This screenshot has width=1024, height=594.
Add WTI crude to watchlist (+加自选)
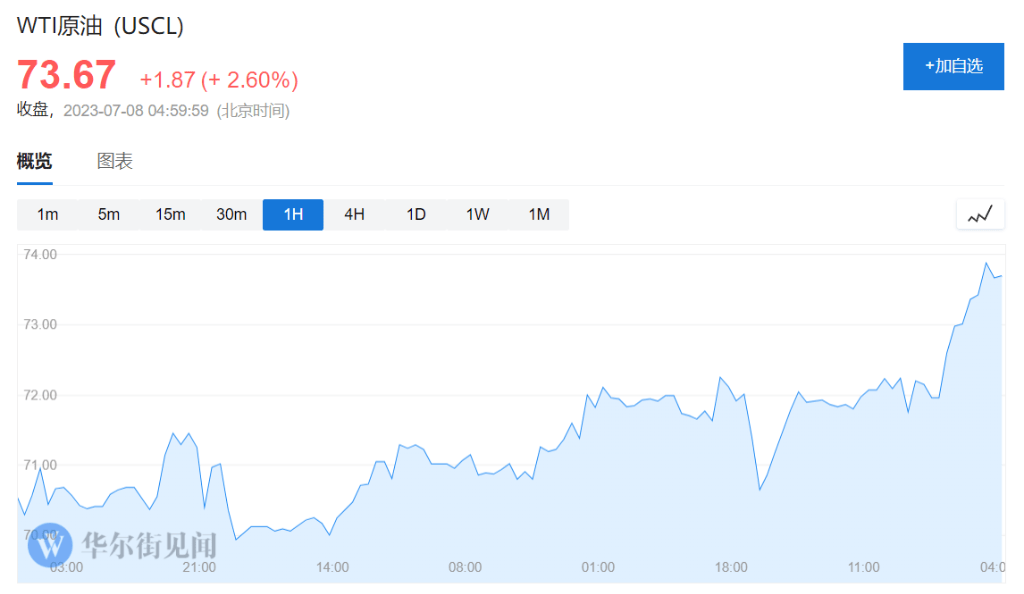pyautogui.click(x=953, y=67)
